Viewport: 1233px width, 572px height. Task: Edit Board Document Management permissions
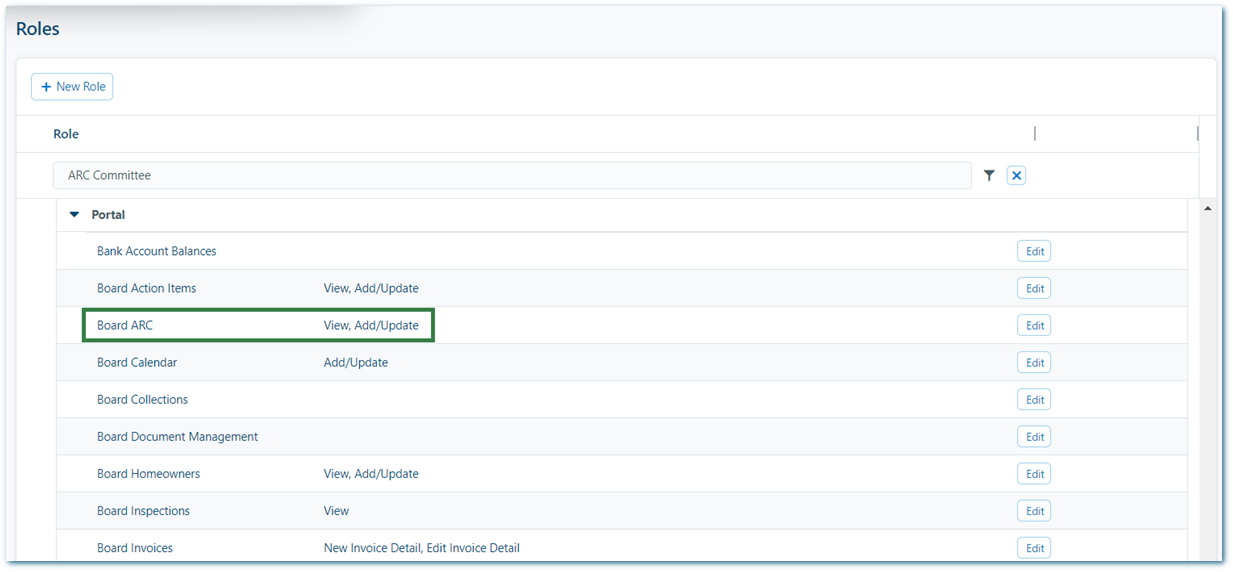point(1035,437)
